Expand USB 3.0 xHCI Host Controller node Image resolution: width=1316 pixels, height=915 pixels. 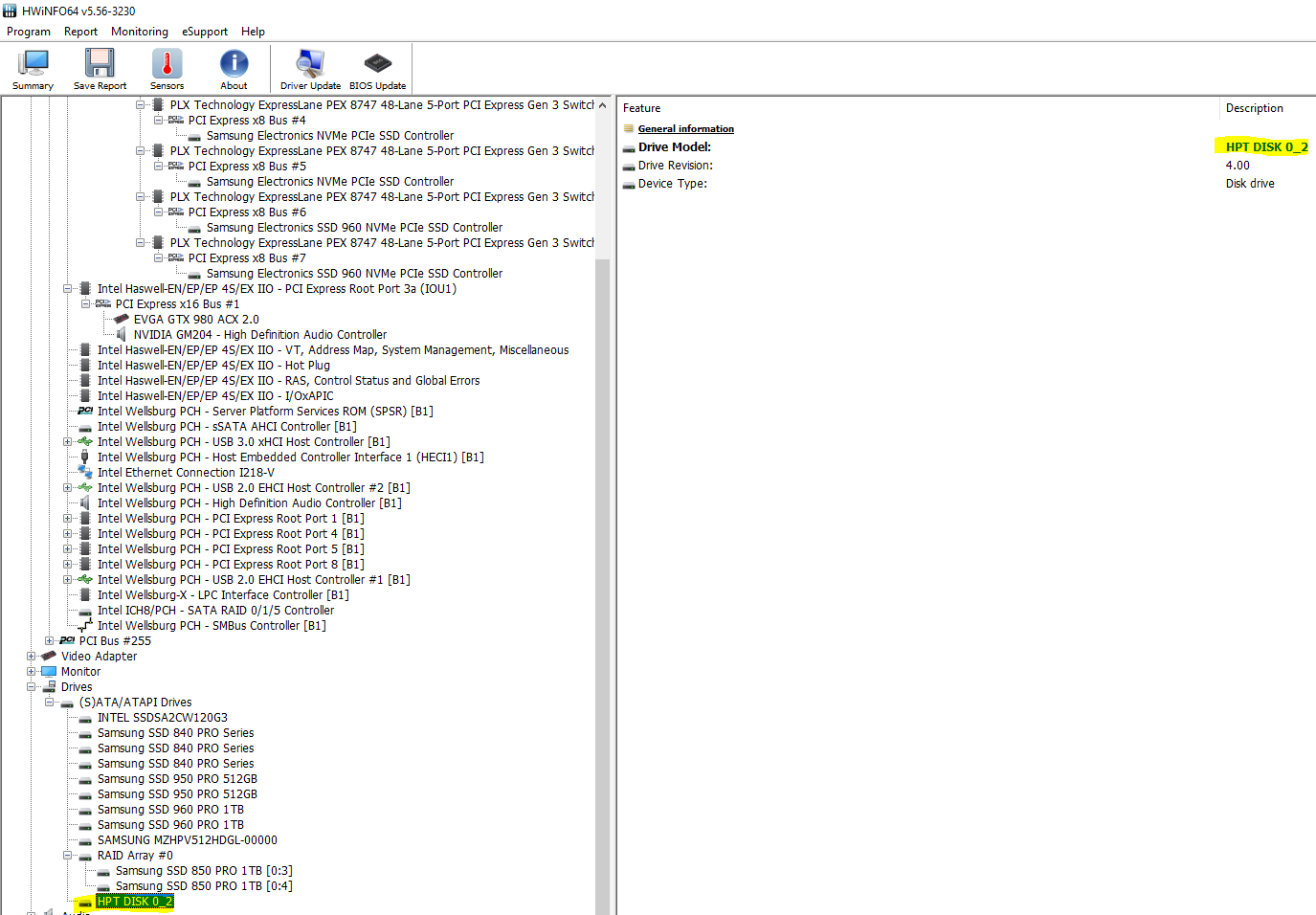click(68, 442)
